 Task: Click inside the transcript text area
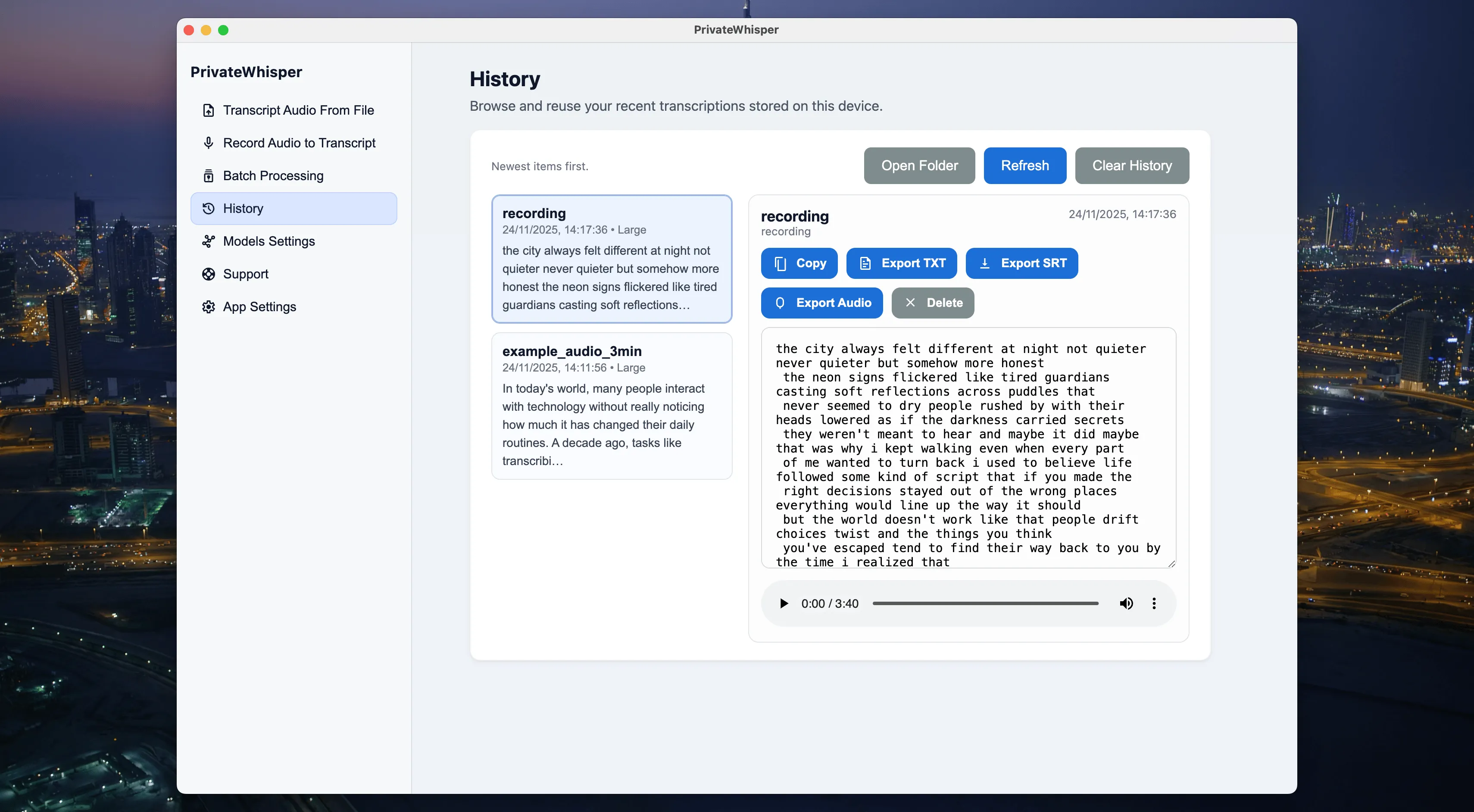968,447
